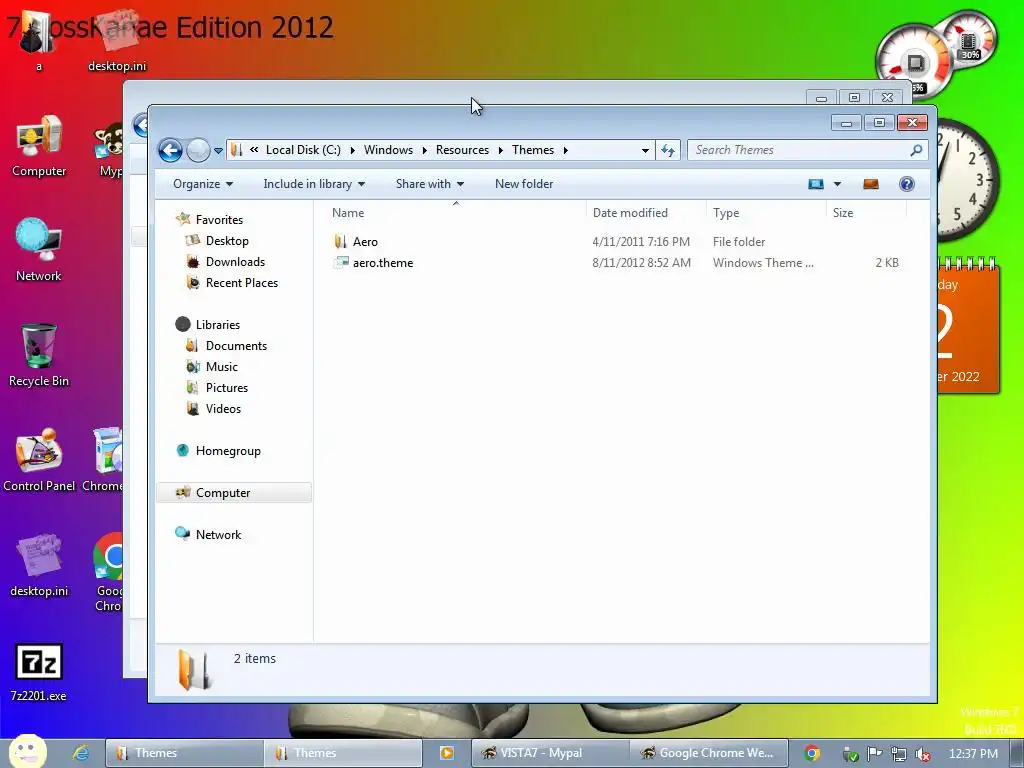Click the muted volume tray icon
The height and width of the screenshot is (768, 1024).
point(922,754)
